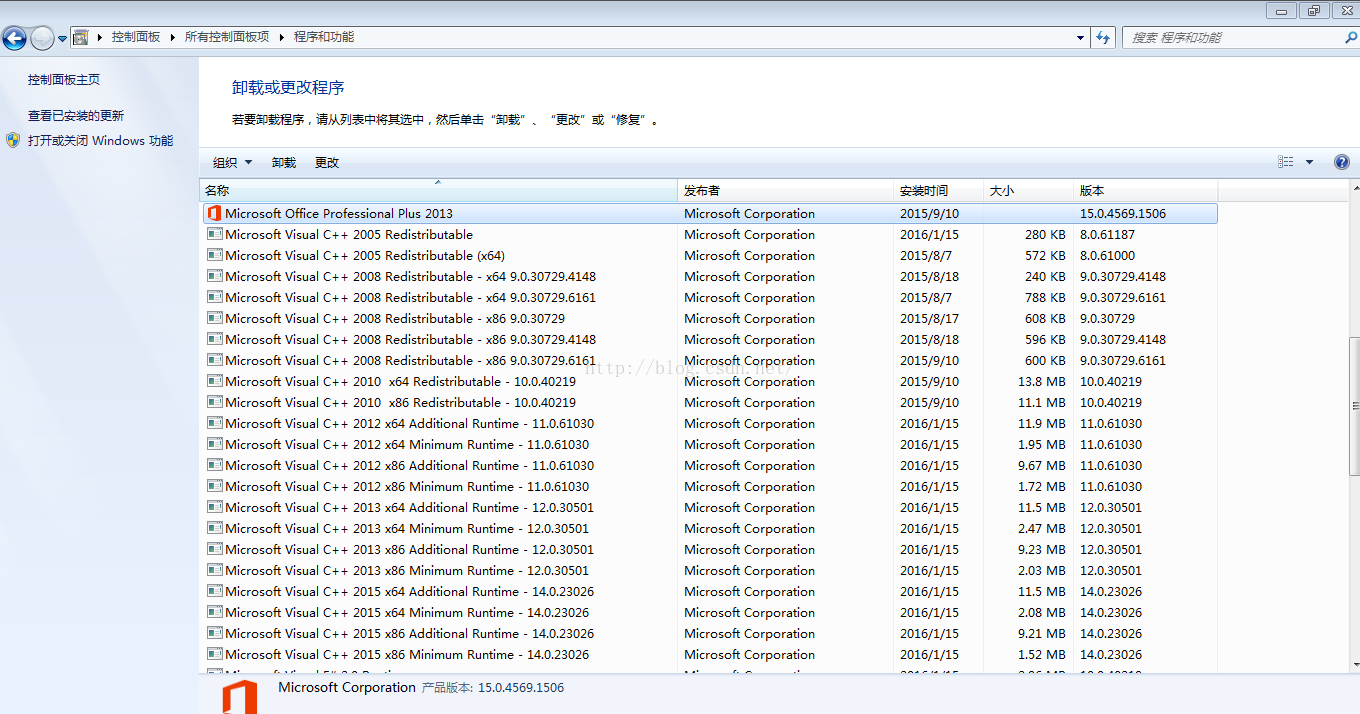The height and width of the screenshot is (714, 1360).
Task: Click size value 280 KB
Action: coord(1045,234)
